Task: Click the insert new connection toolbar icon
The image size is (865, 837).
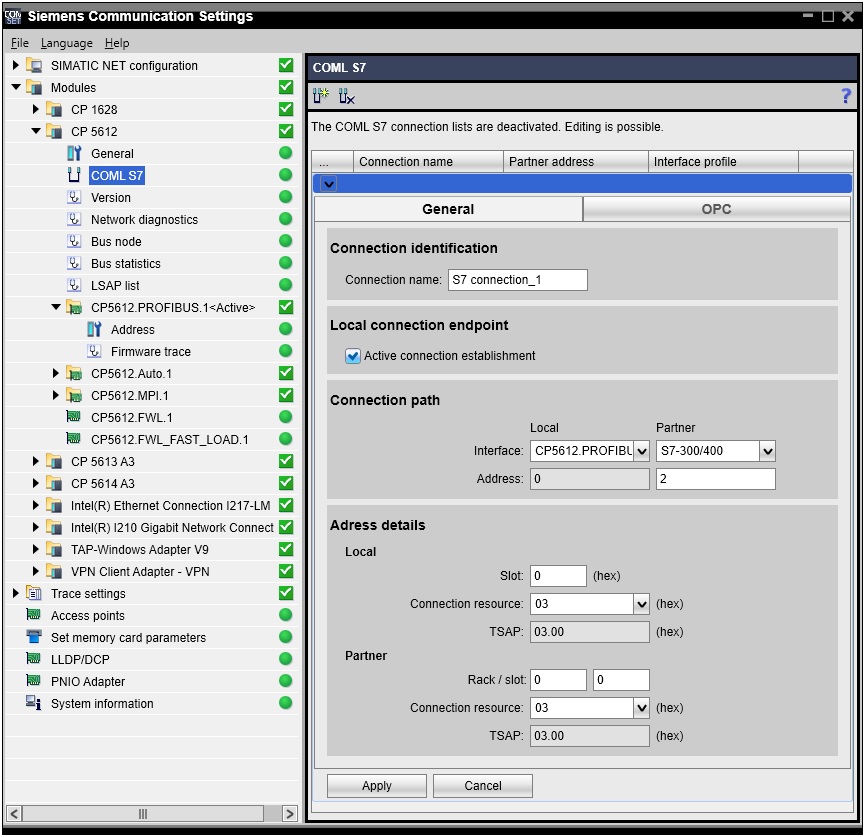Action: [321, 96]
